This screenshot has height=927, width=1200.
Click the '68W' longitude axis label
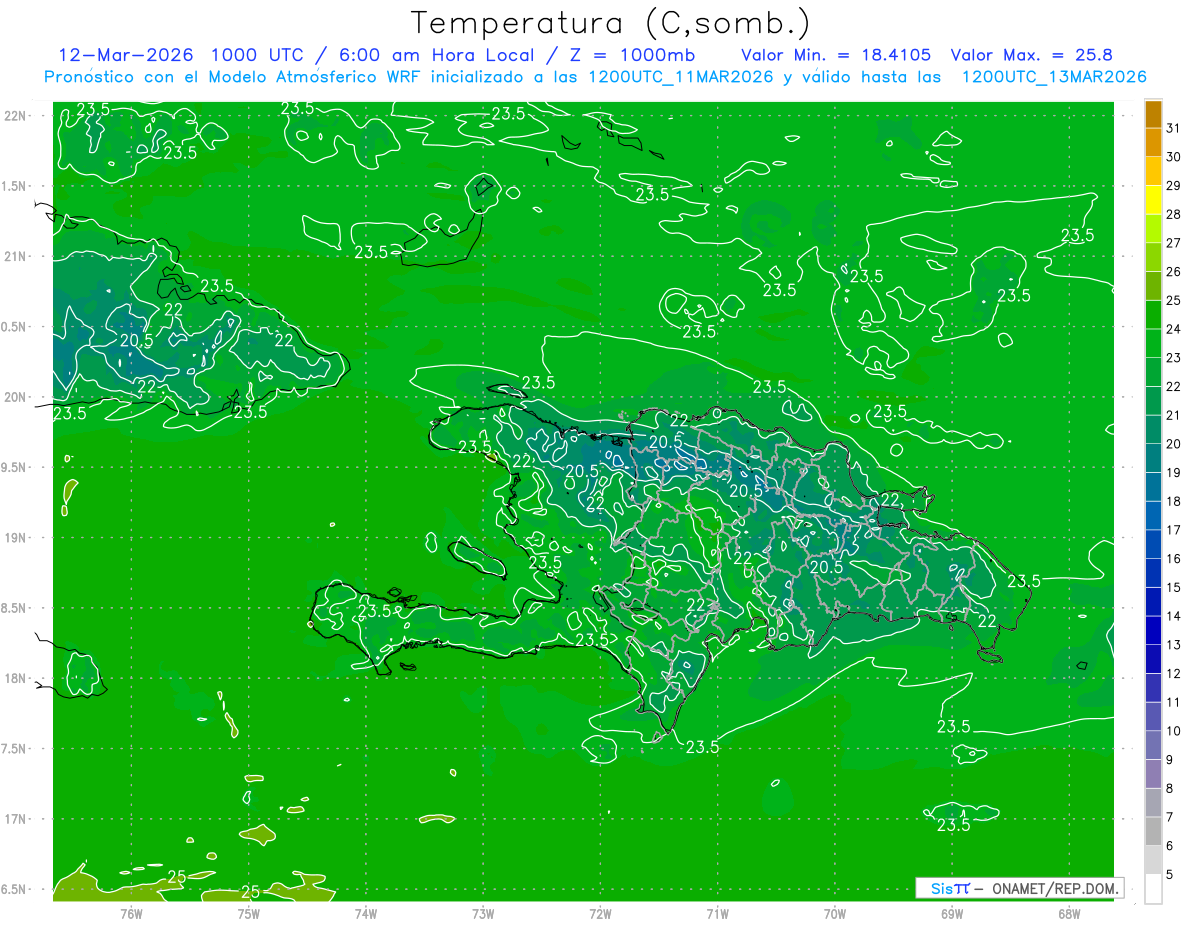[1069, 913]
